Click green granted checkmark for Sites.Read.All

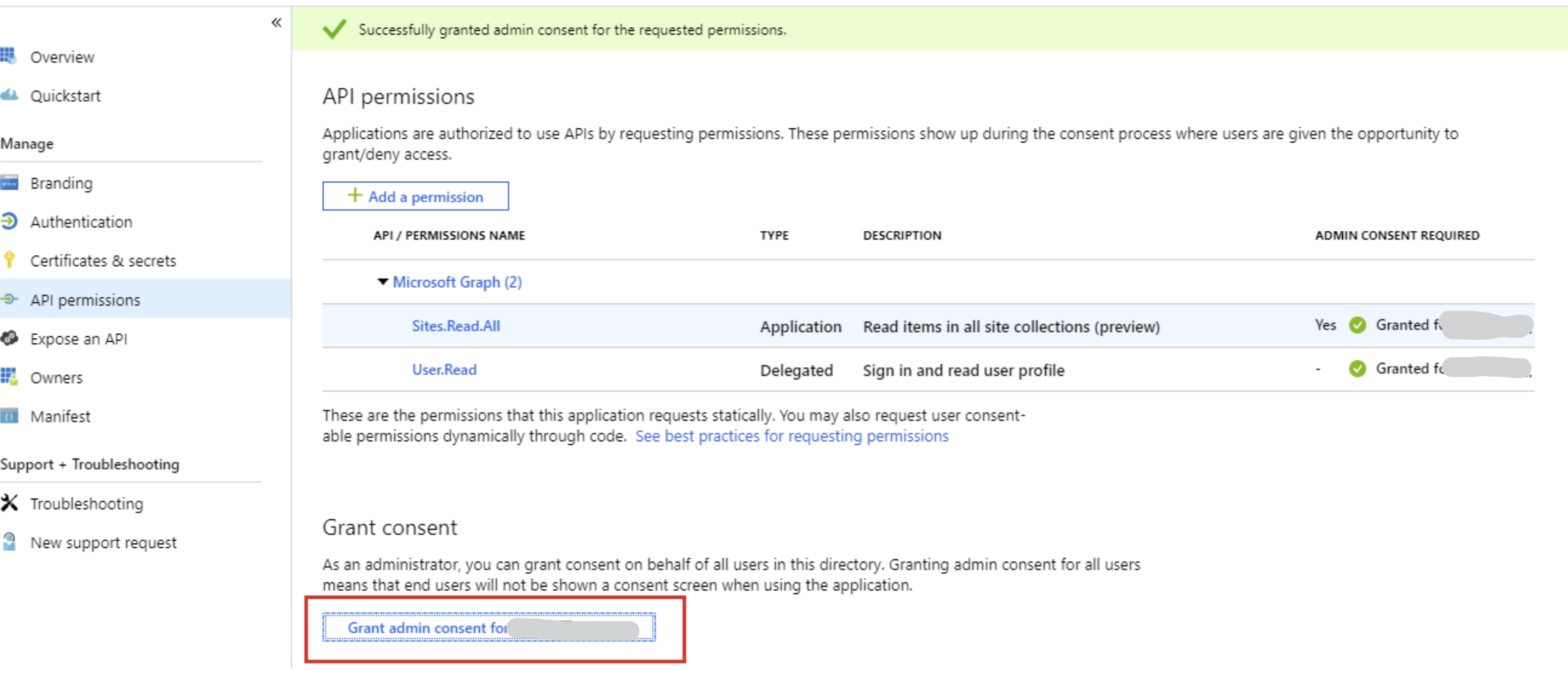[1357, 326]
